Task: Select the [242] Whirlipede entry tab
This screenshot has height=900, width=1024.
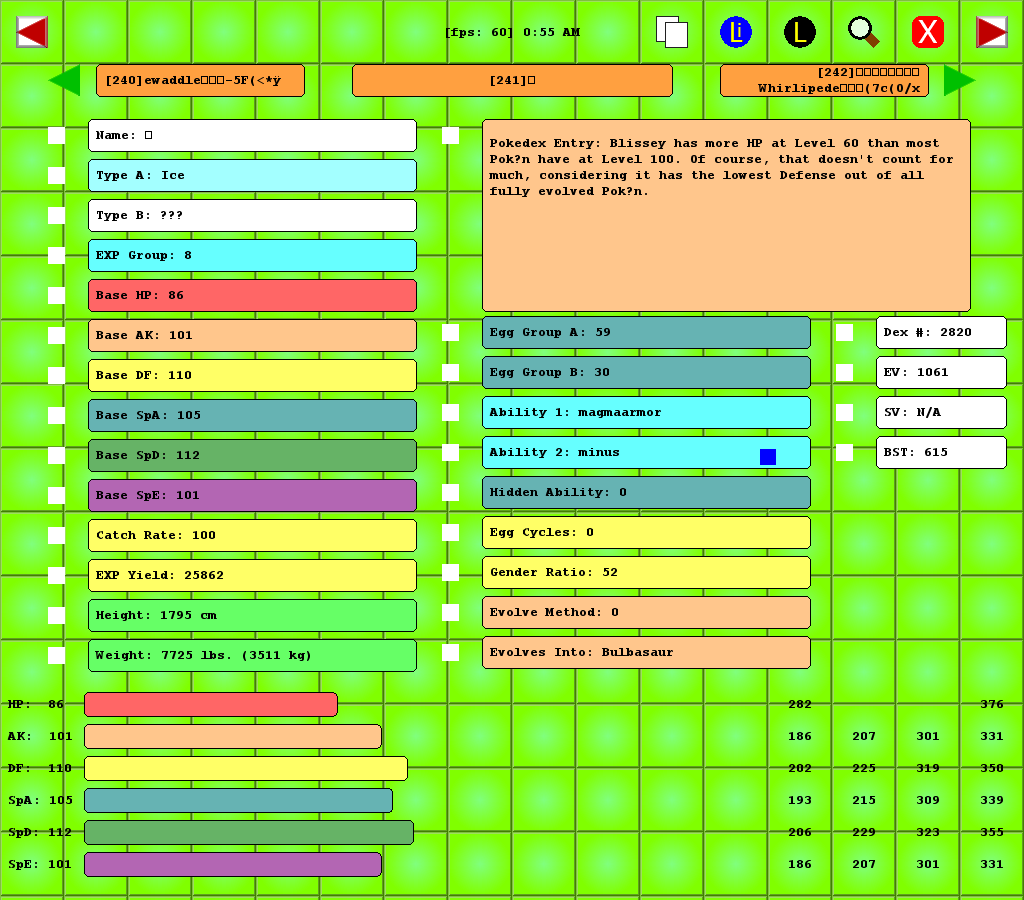Action: [824, 81]
